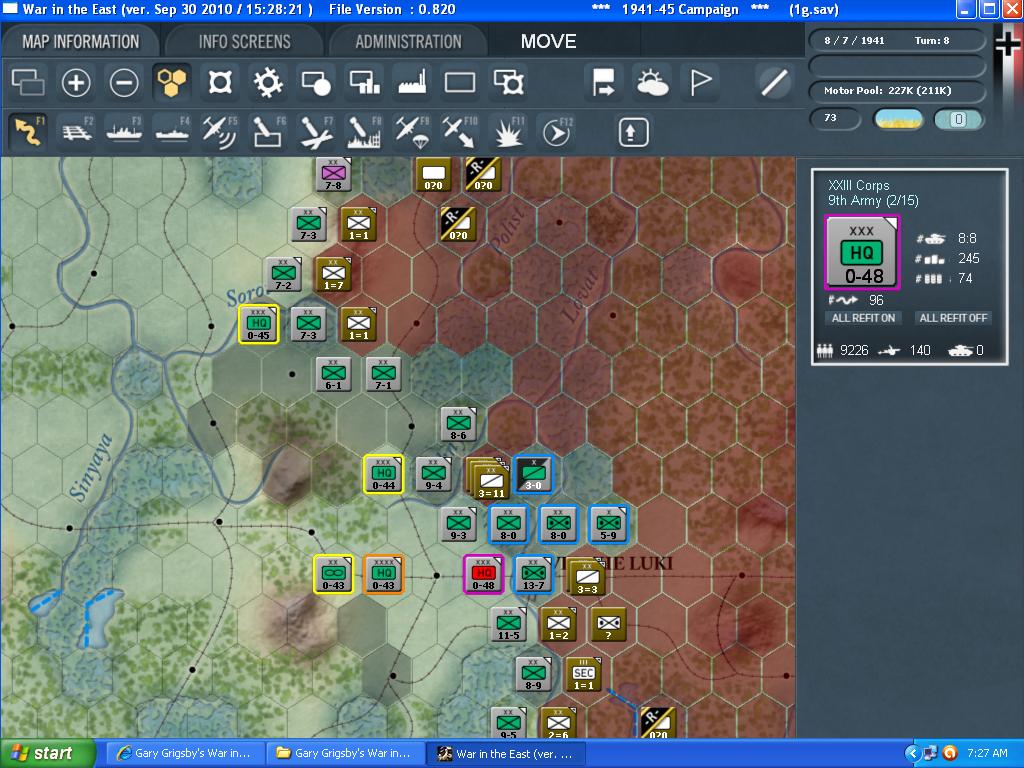Image resolution: width=1024 pixels, height=768 pixels.
Task: Click the F11 explosion icon
Action: click(508, 131)
